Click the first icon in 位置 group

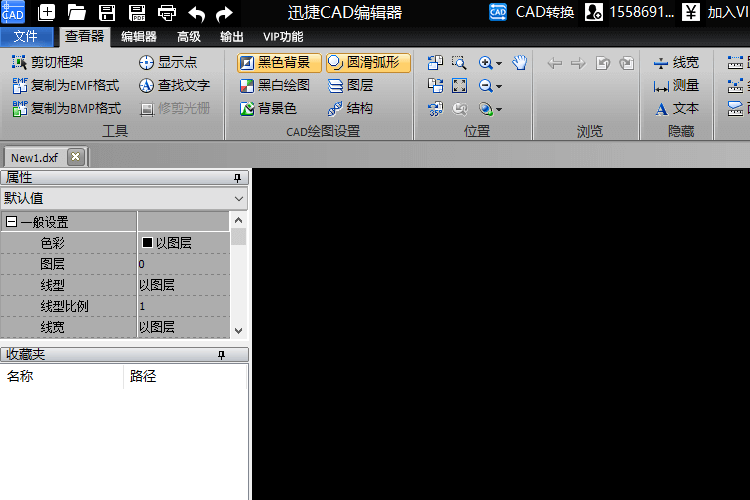point(435,62)
